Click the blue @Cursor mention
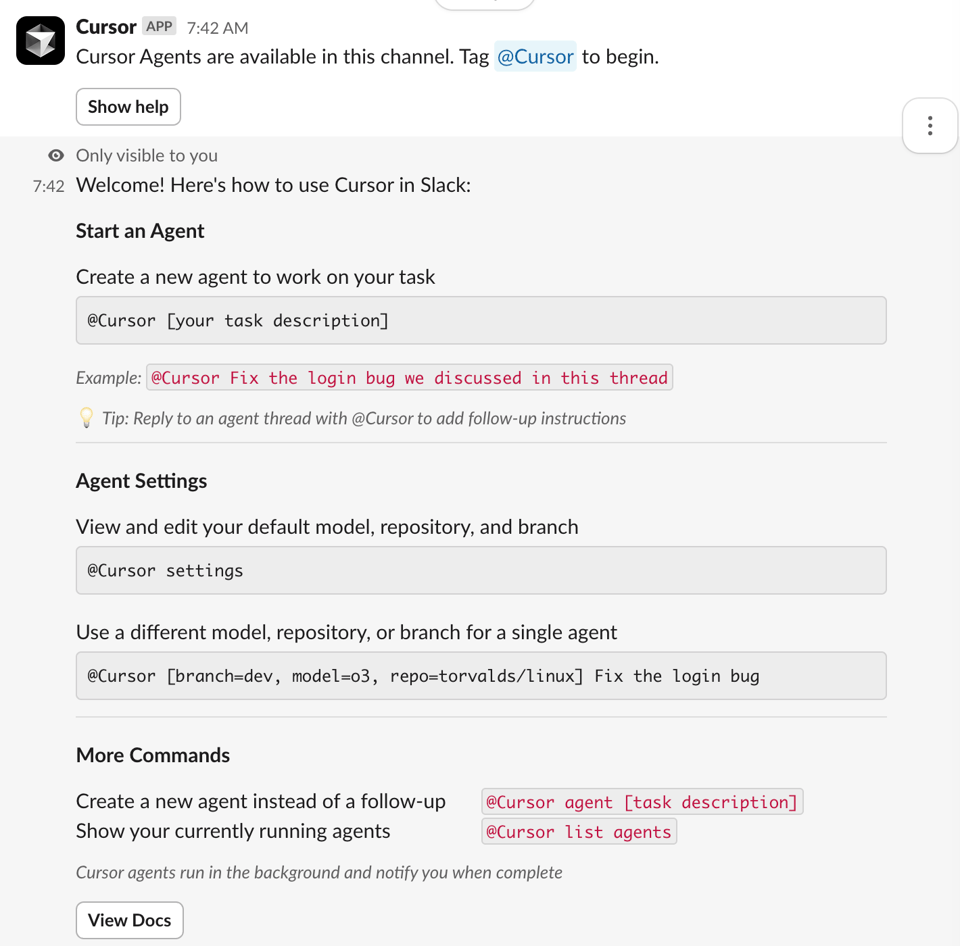This screenshot has width=960, height=946. click(x=535, y=57)
